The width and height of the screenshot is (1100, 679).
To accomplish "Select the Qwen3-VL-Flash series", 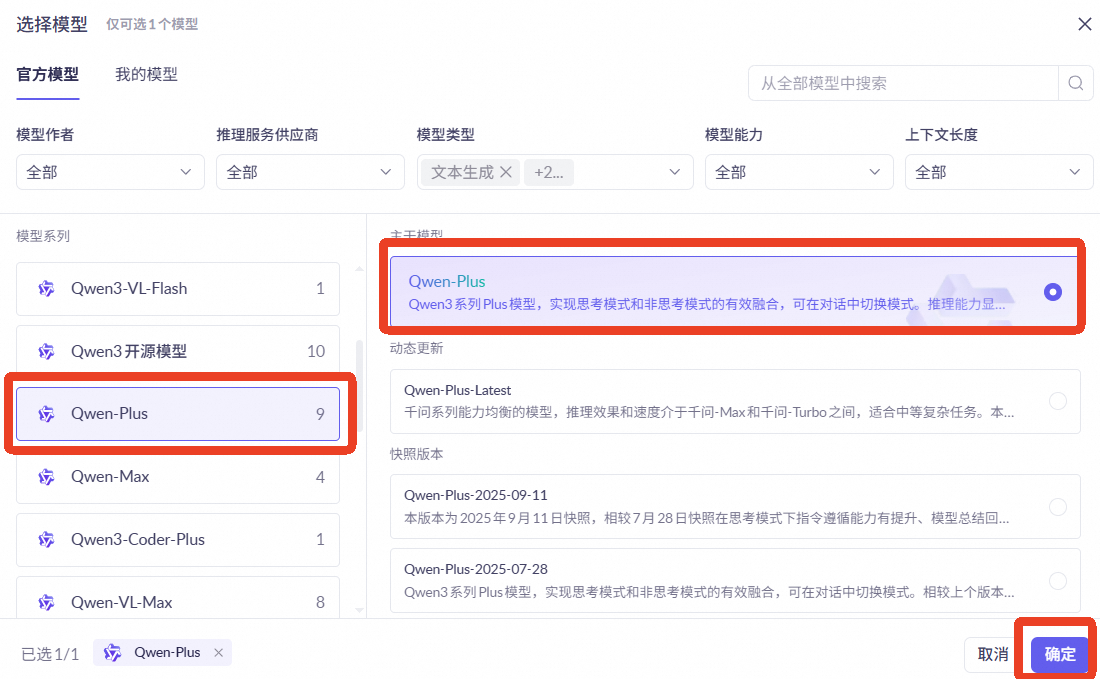I will click(177, 289).
